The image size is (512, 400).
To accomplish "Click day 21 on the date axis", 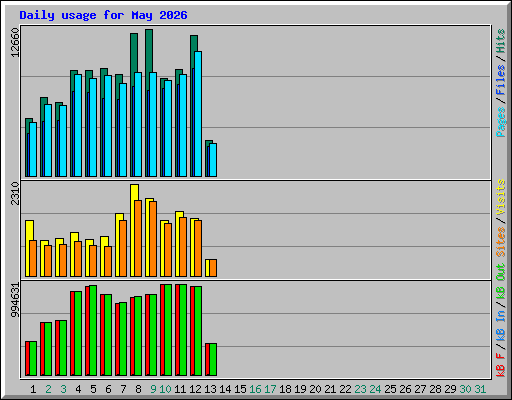I will [330, 389].
